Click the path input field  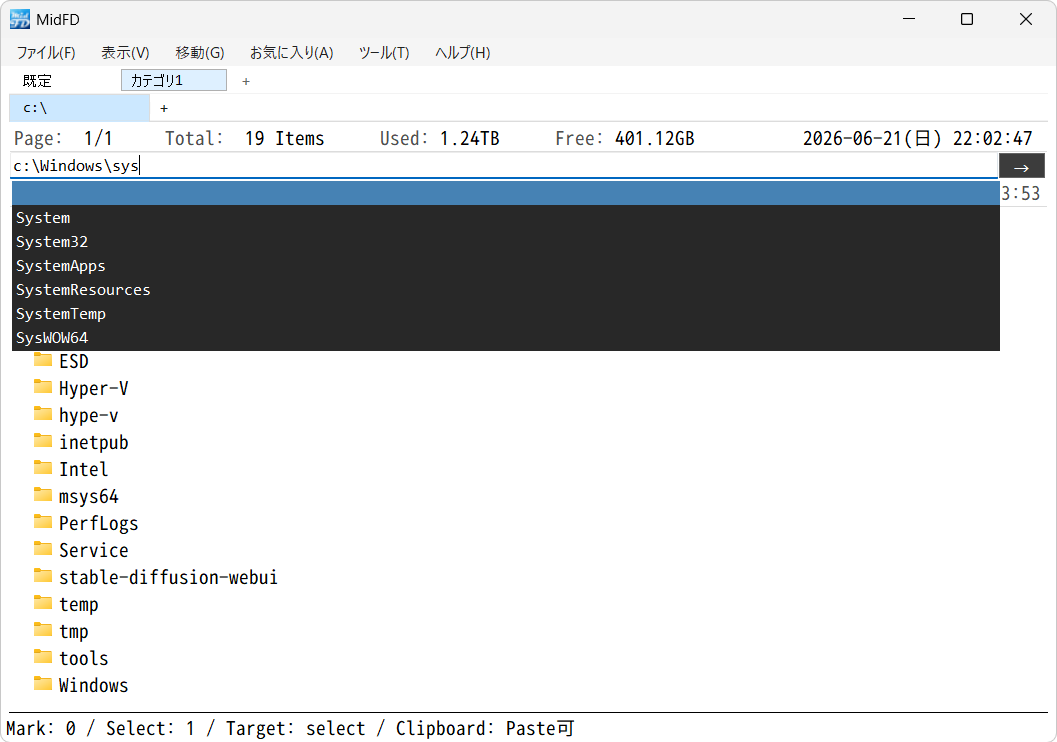[504, 166]
